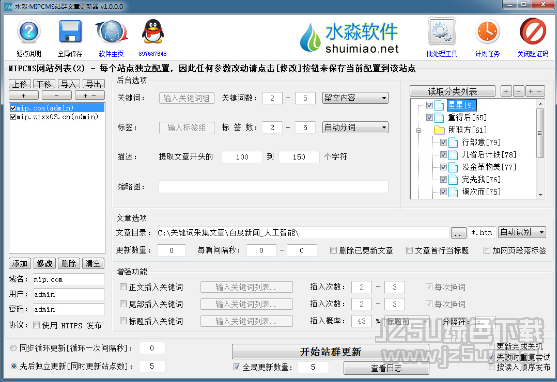Click site list deselect minus button

(x=56, y=95)
